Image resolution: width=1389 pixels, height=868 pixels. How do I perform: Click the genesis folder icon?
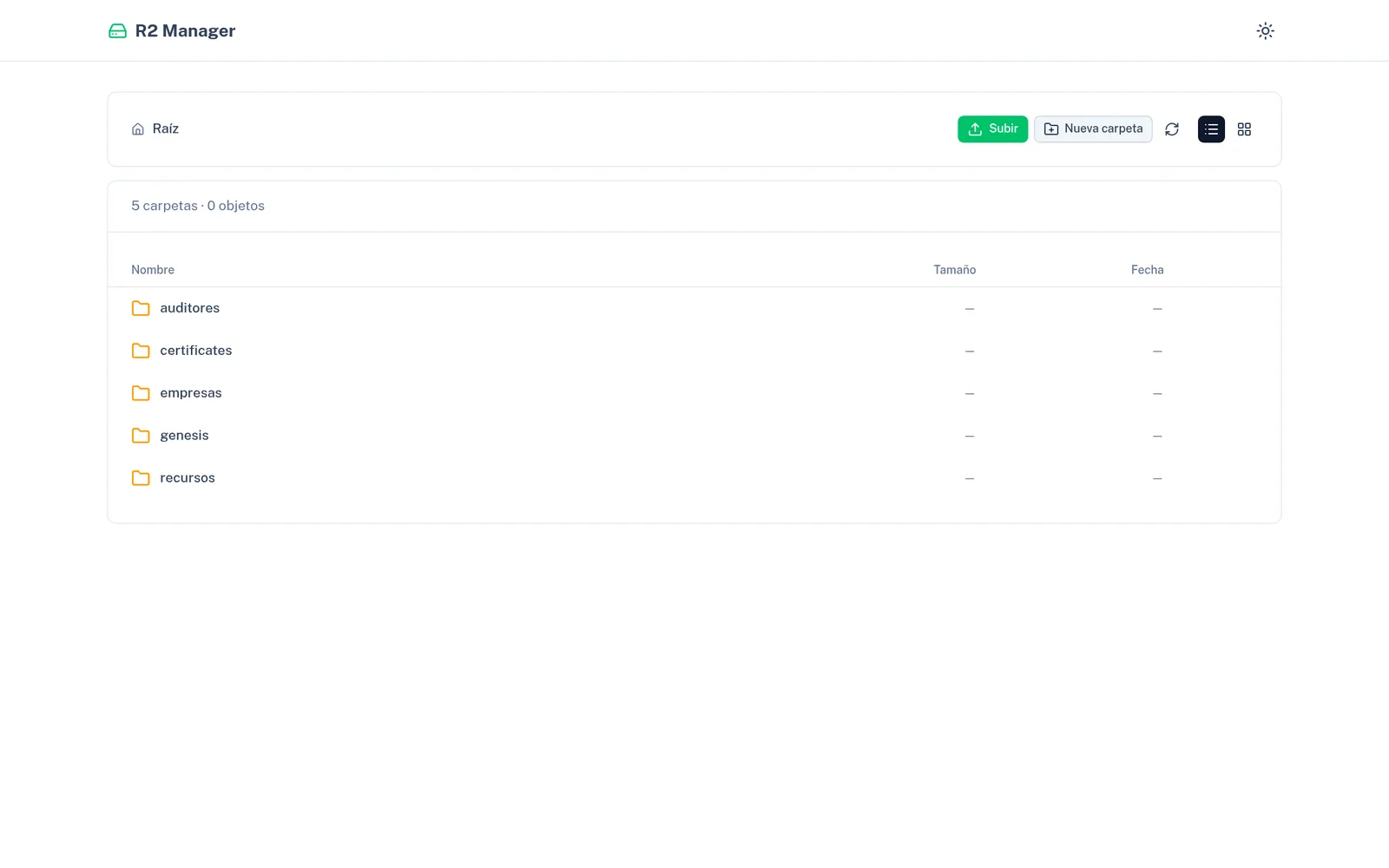pos(141,436)
